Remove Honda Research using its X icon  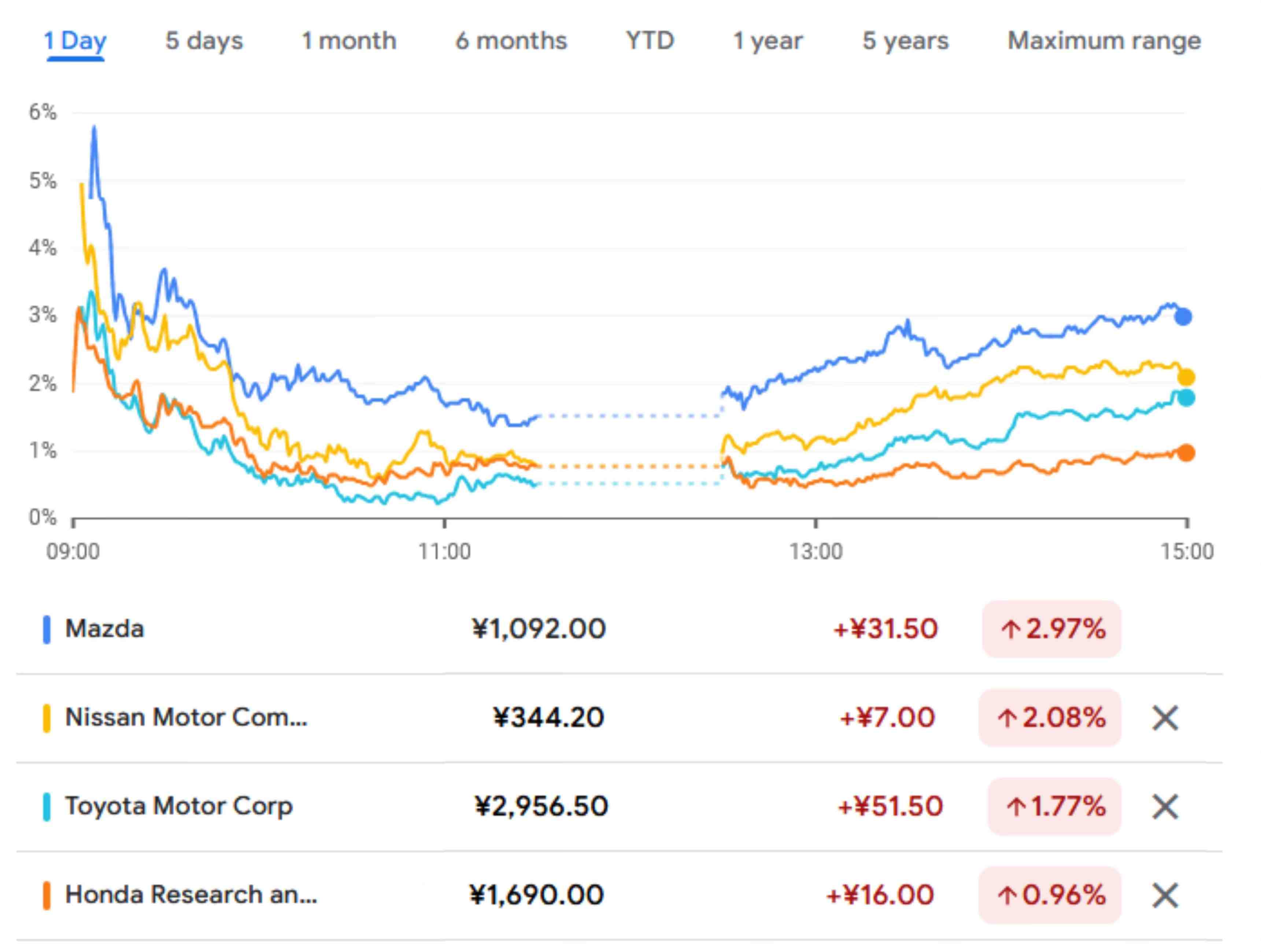tap(1165, 896)
